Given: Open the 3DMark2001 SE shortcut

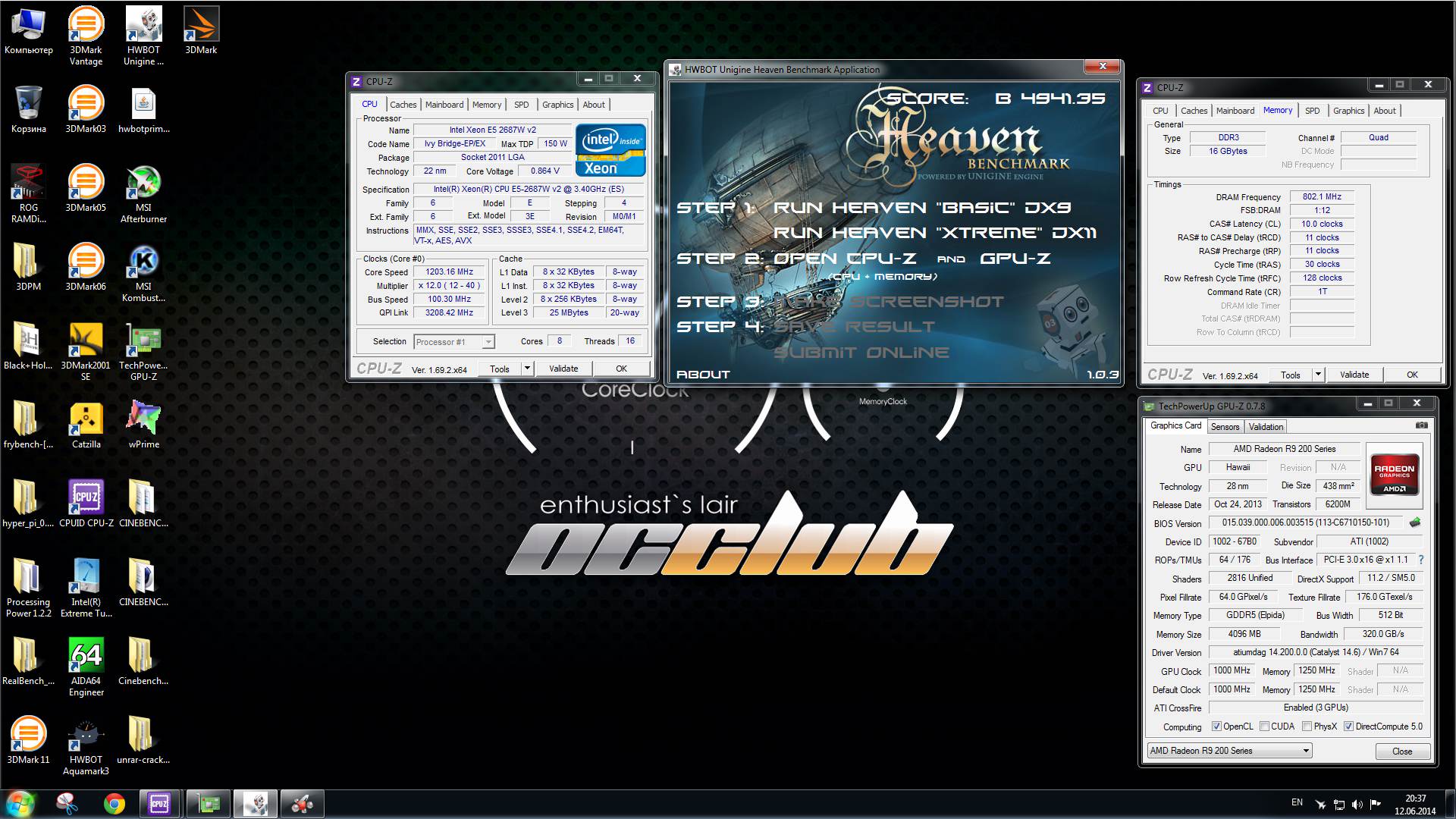Looking at the screenshot, I should coord(86,351).
